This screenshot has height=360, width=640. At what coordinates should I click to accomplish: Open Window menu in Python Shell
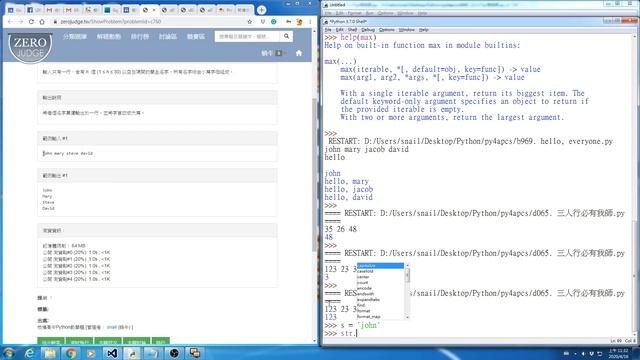click(x=407, y=30)
